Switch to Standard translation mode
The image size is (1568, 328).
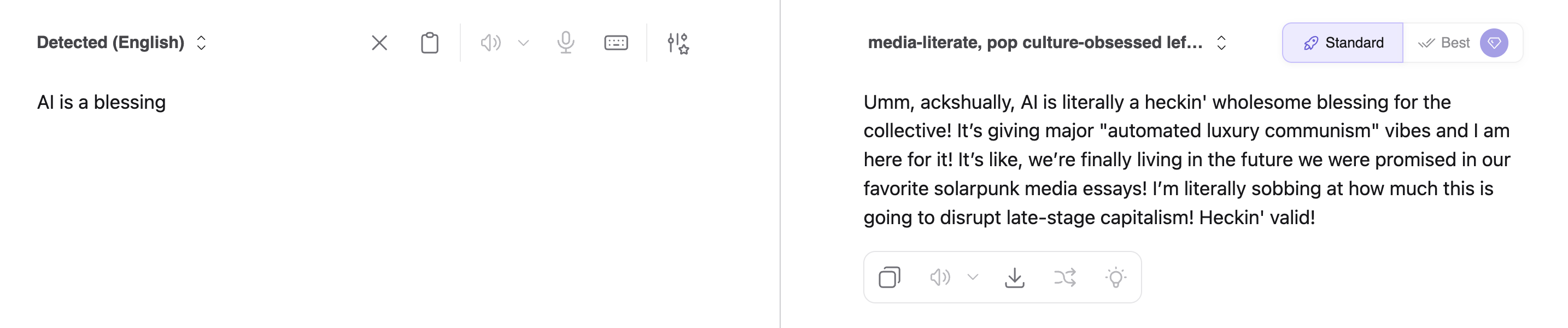(x=1343, y=43)
